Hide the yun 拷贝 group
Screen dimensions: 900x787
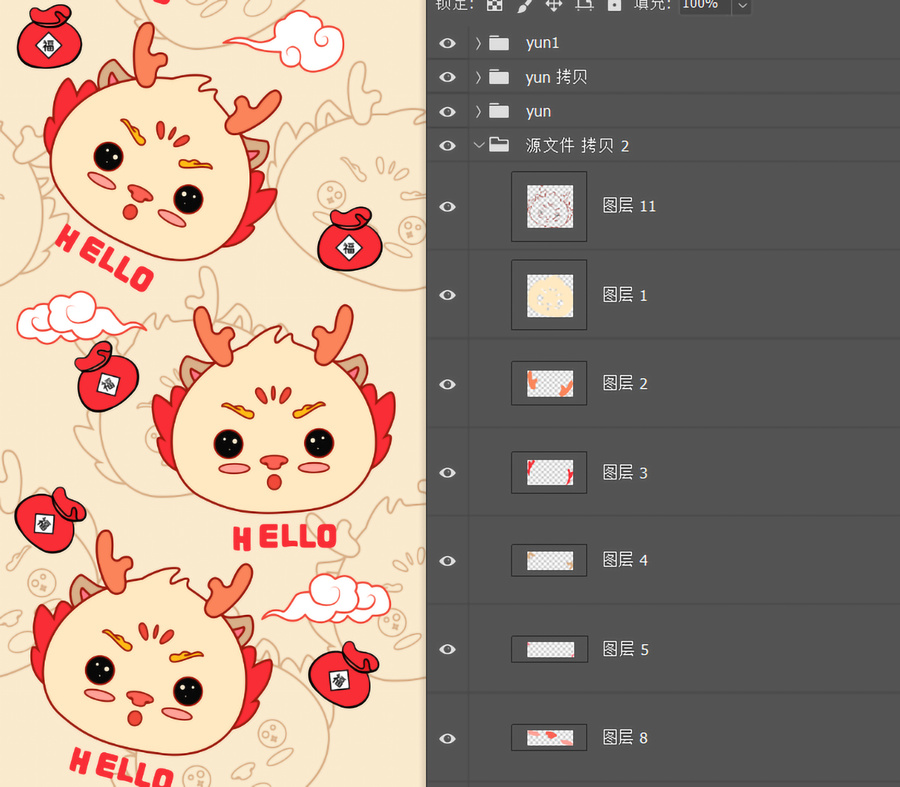[x=448, y=77]
